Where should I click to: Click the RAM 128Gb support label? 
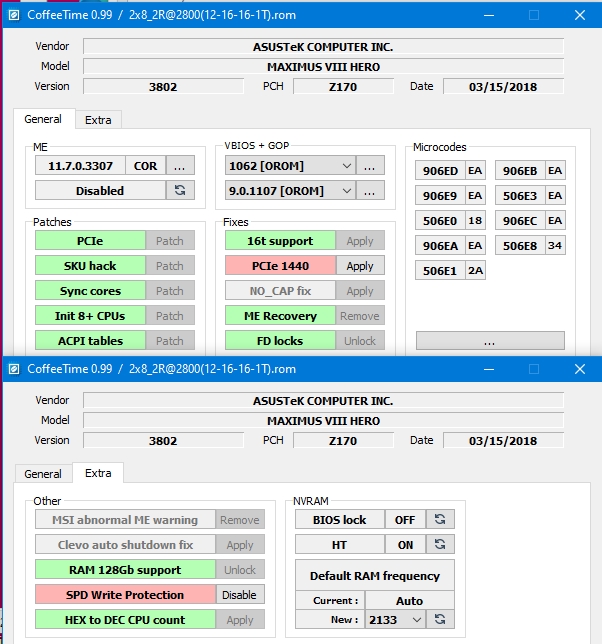click(125, 570)
